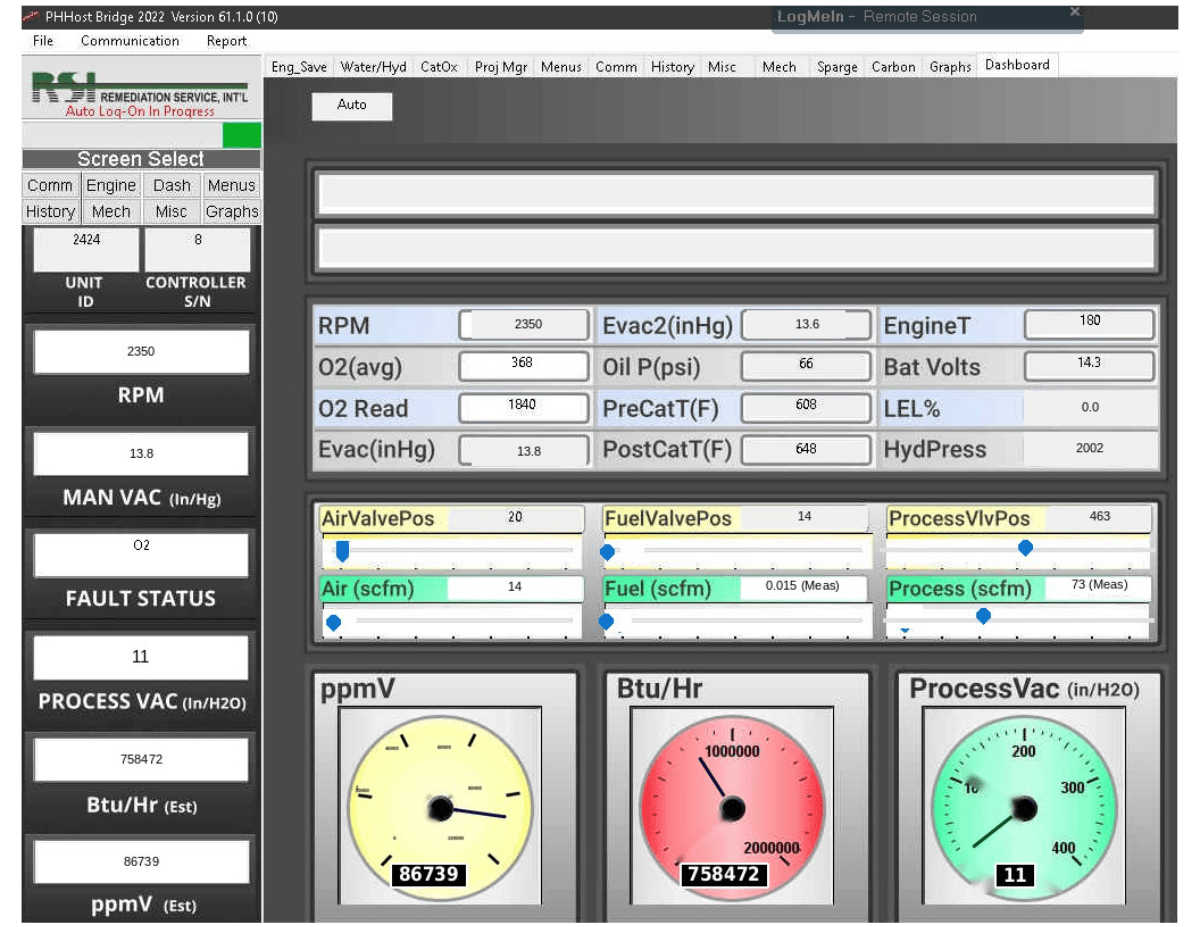The height and width of the screenshot is (927, 1200).
Task: Switch to the Proj Mgr tab
Action: coord(500,67)
